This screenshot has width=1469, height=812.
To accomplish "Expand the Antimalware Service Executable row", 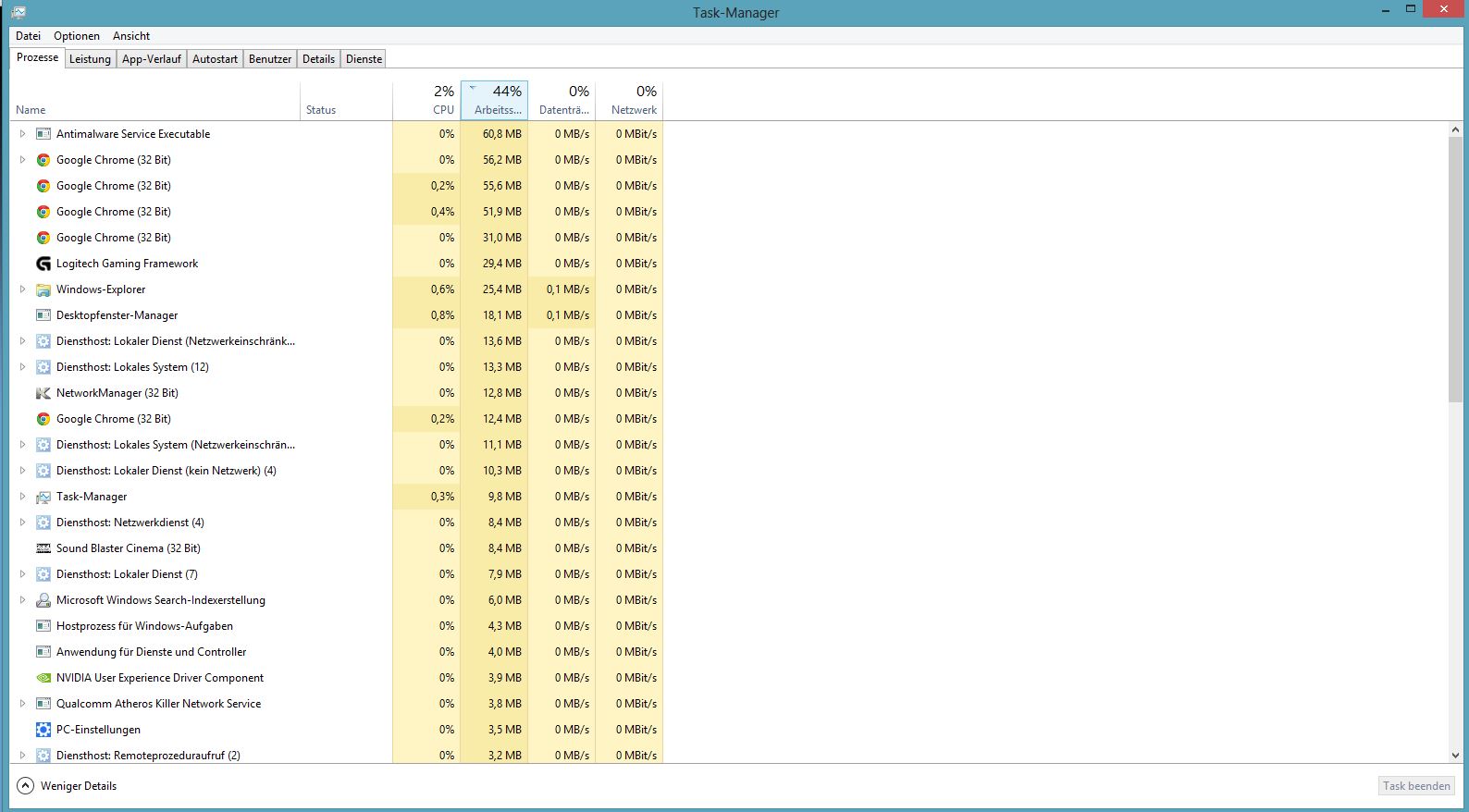I will tap(22, 134).
